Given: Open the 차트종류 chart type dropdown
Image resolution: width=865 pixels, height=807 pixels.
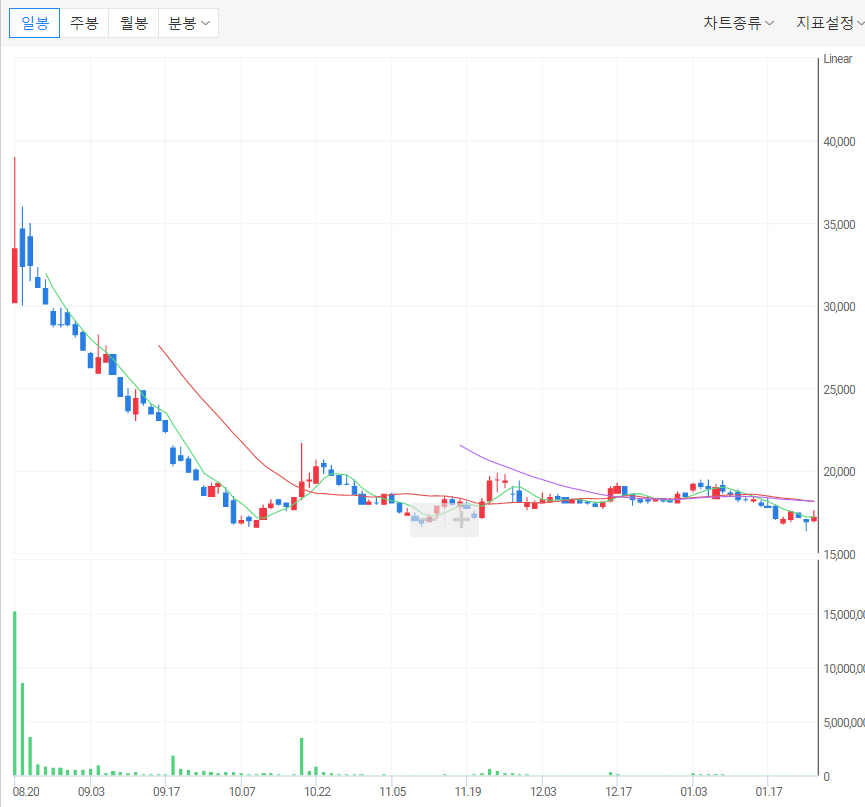Looking at the screenshot, I should tap(738, 23).
